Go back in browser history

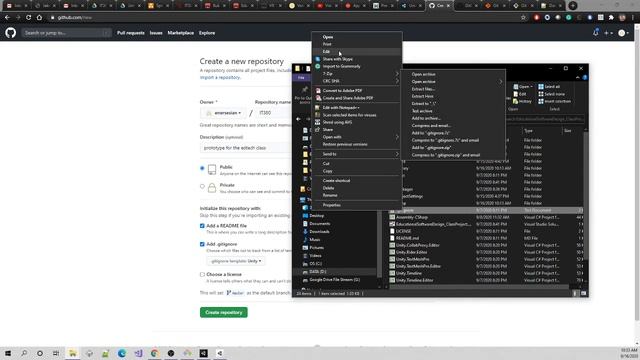[x=7, y=18]
